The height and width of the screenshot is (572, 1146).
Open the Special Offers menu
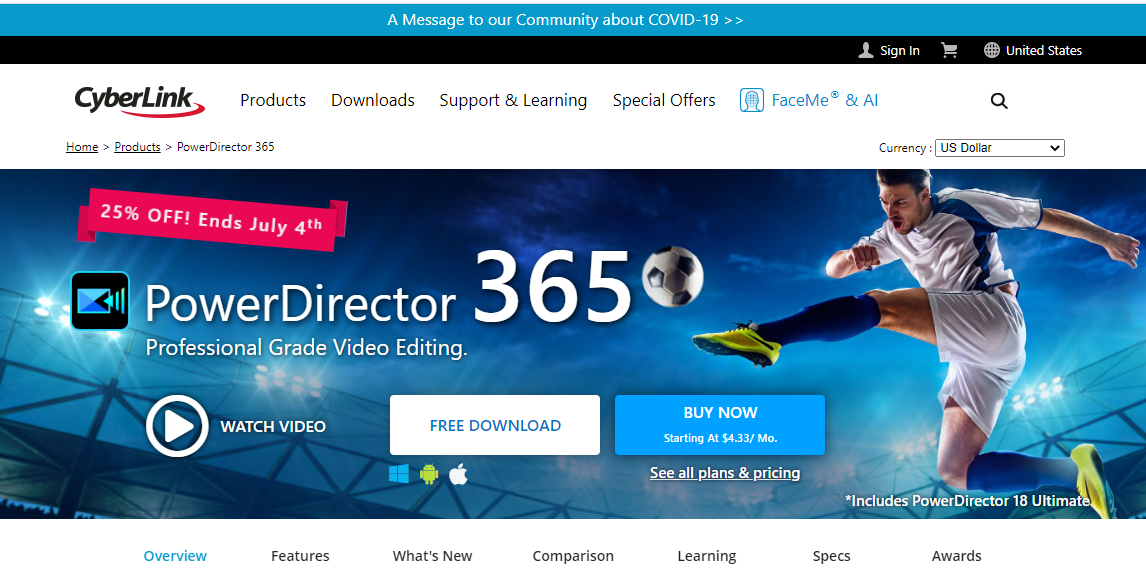point(664,100)
